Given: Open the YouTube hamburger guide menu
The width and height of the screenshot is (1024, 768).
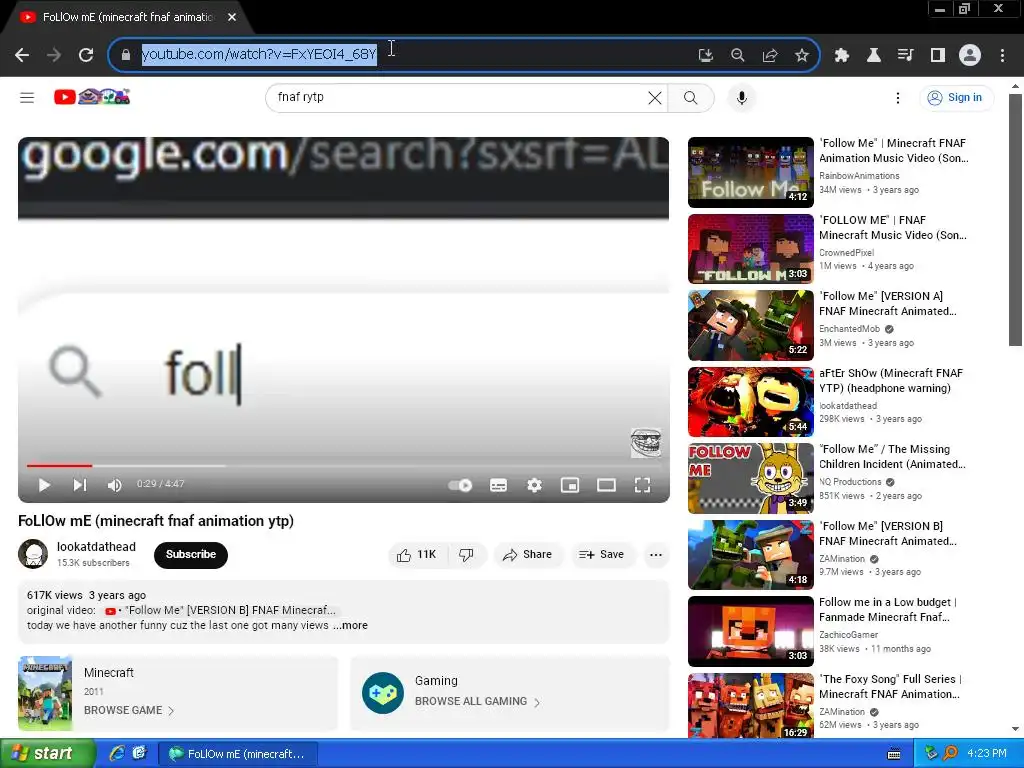Looking at the screenshot, I should [27, 97].
